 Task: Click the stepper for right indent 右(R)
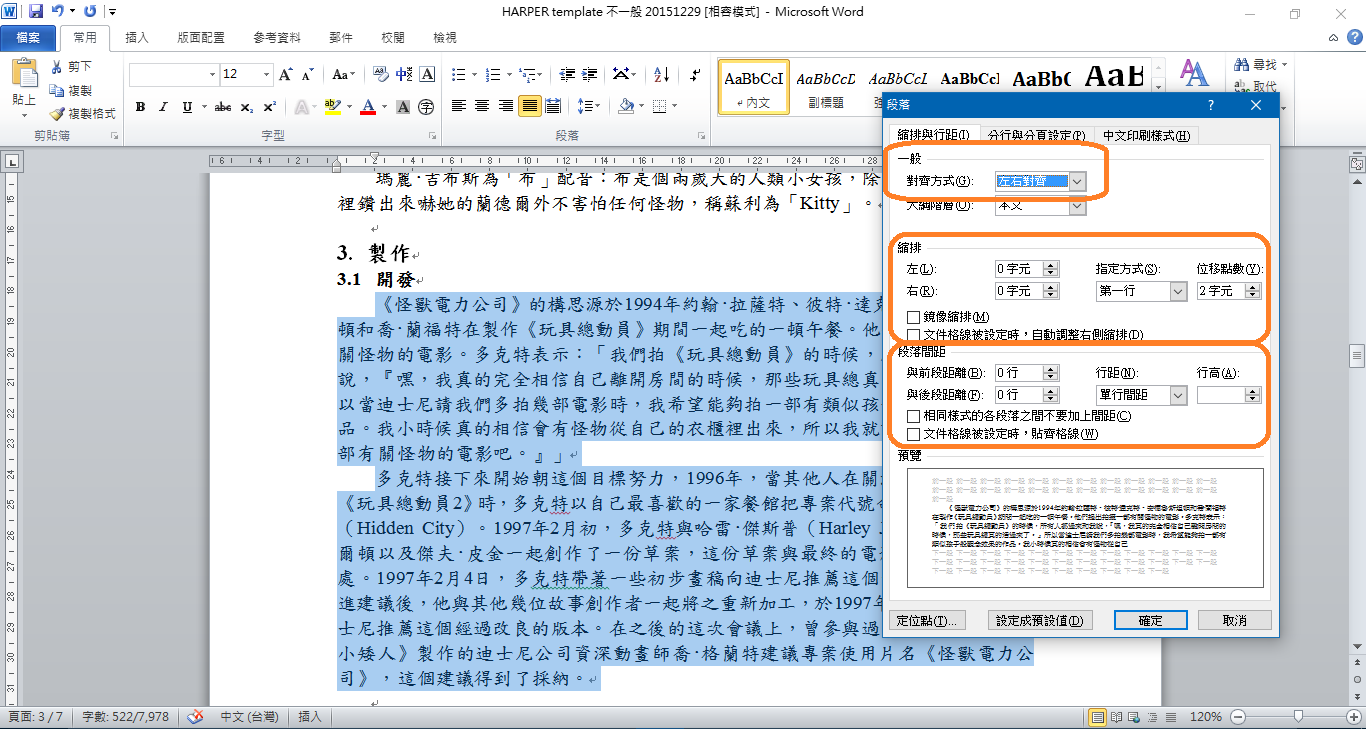point(1050,291)
